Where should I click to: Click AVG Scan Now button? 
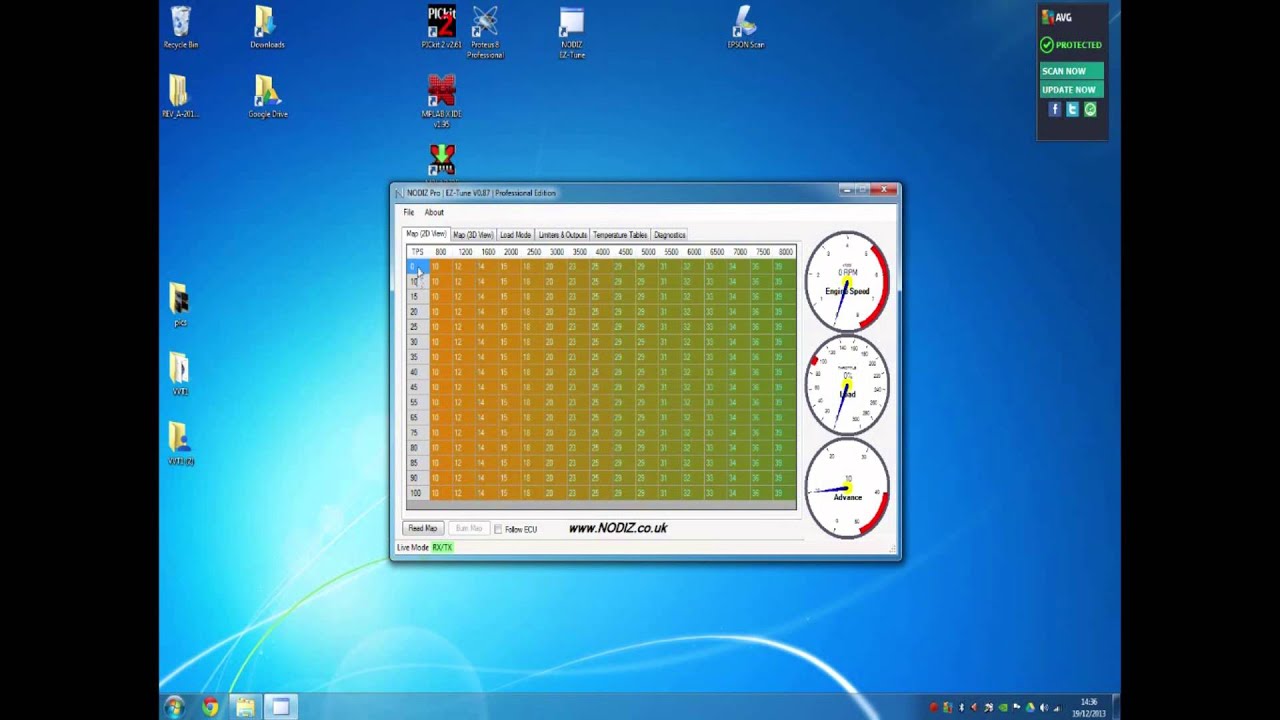[x=1071, y=71]
